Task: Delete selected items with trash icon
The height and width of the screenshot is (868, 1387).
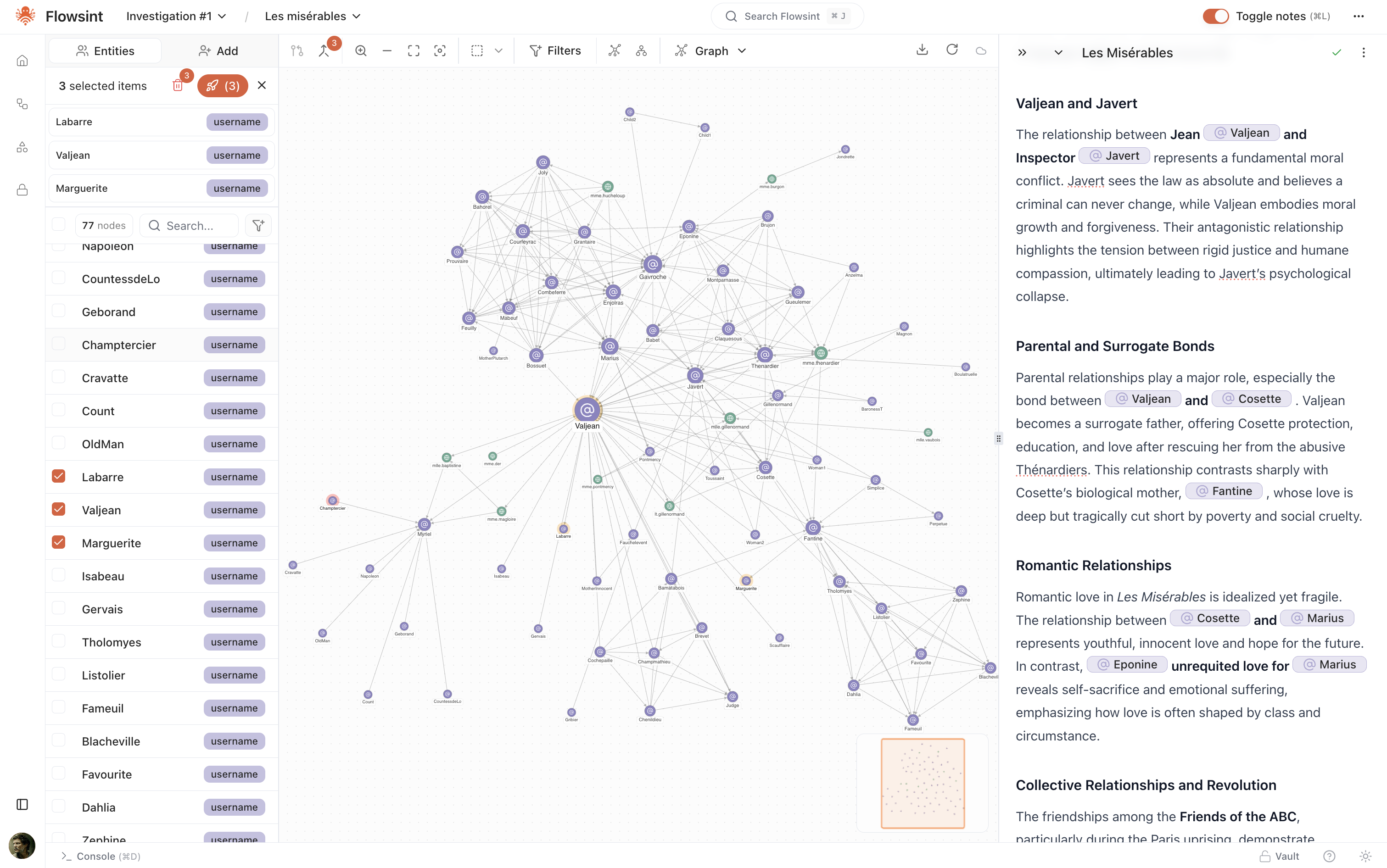Action: [178, 85]
